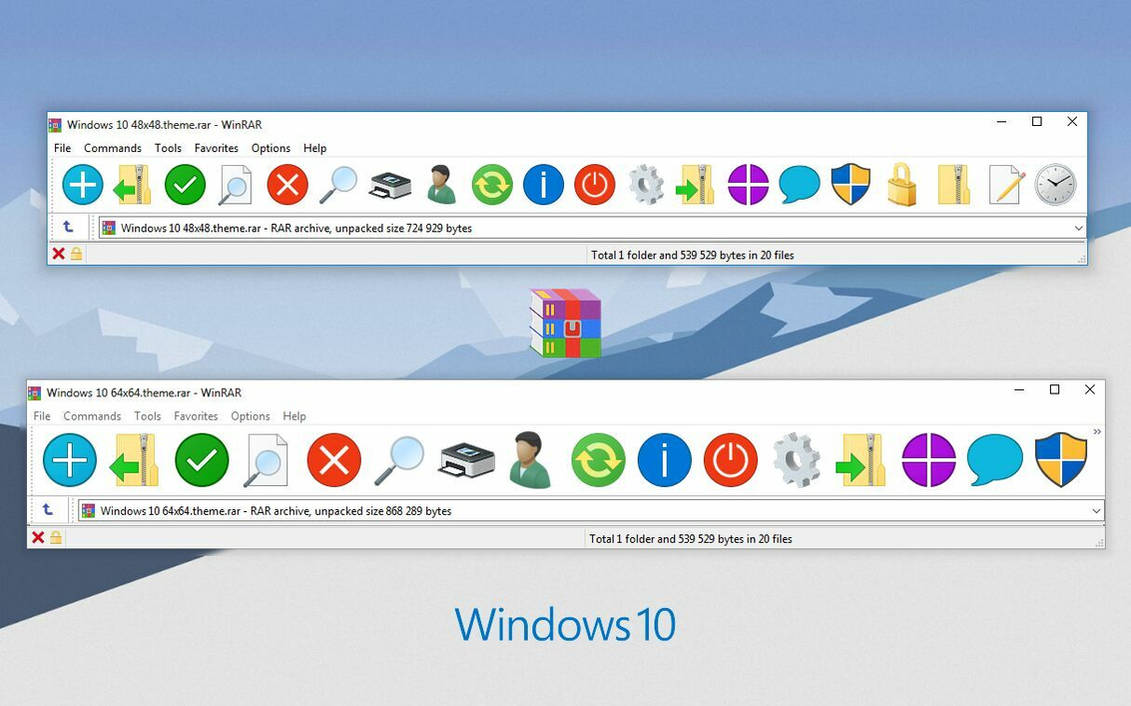Click the blue Info icon in 48x48 window
Viewport: 1131px width, 706px height.
point(543,185)
